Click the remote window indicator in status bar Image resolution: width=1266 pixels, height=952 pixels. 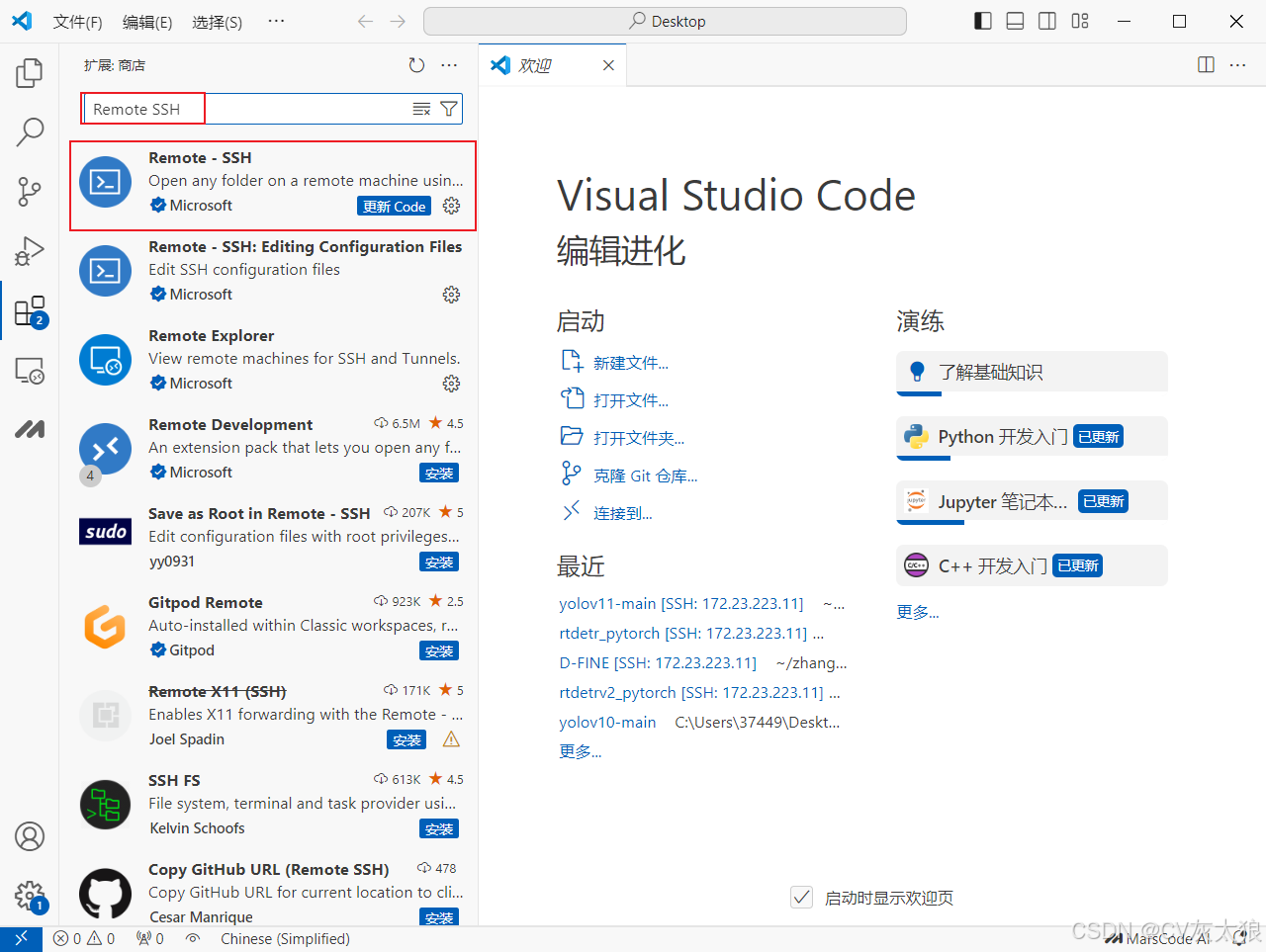point(21,939)
